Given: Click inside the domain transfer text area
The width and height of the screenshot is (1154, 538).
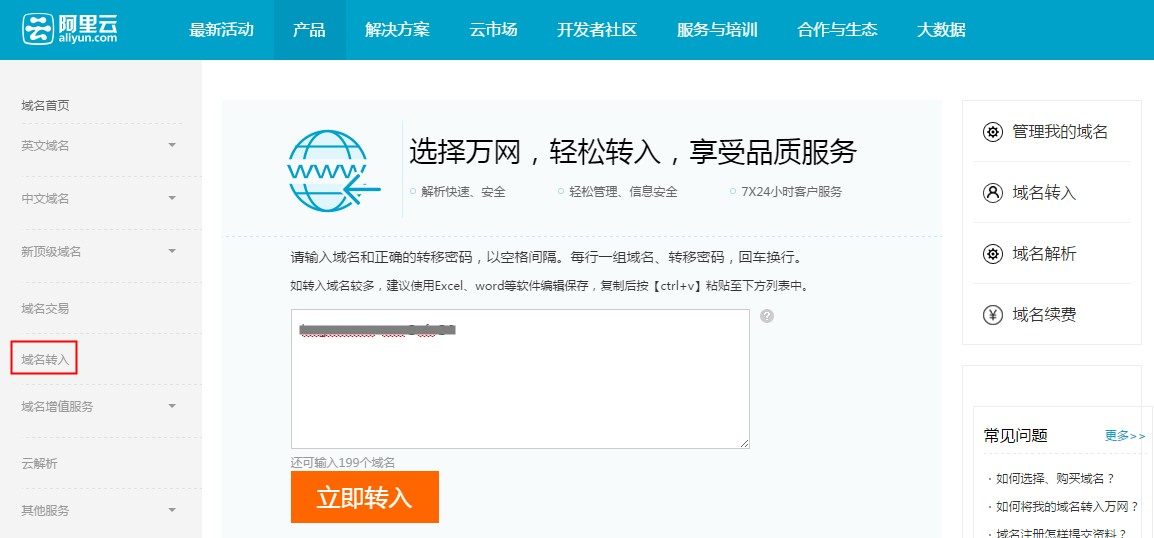Looking at the screenshot, I should tap(520, 378).
